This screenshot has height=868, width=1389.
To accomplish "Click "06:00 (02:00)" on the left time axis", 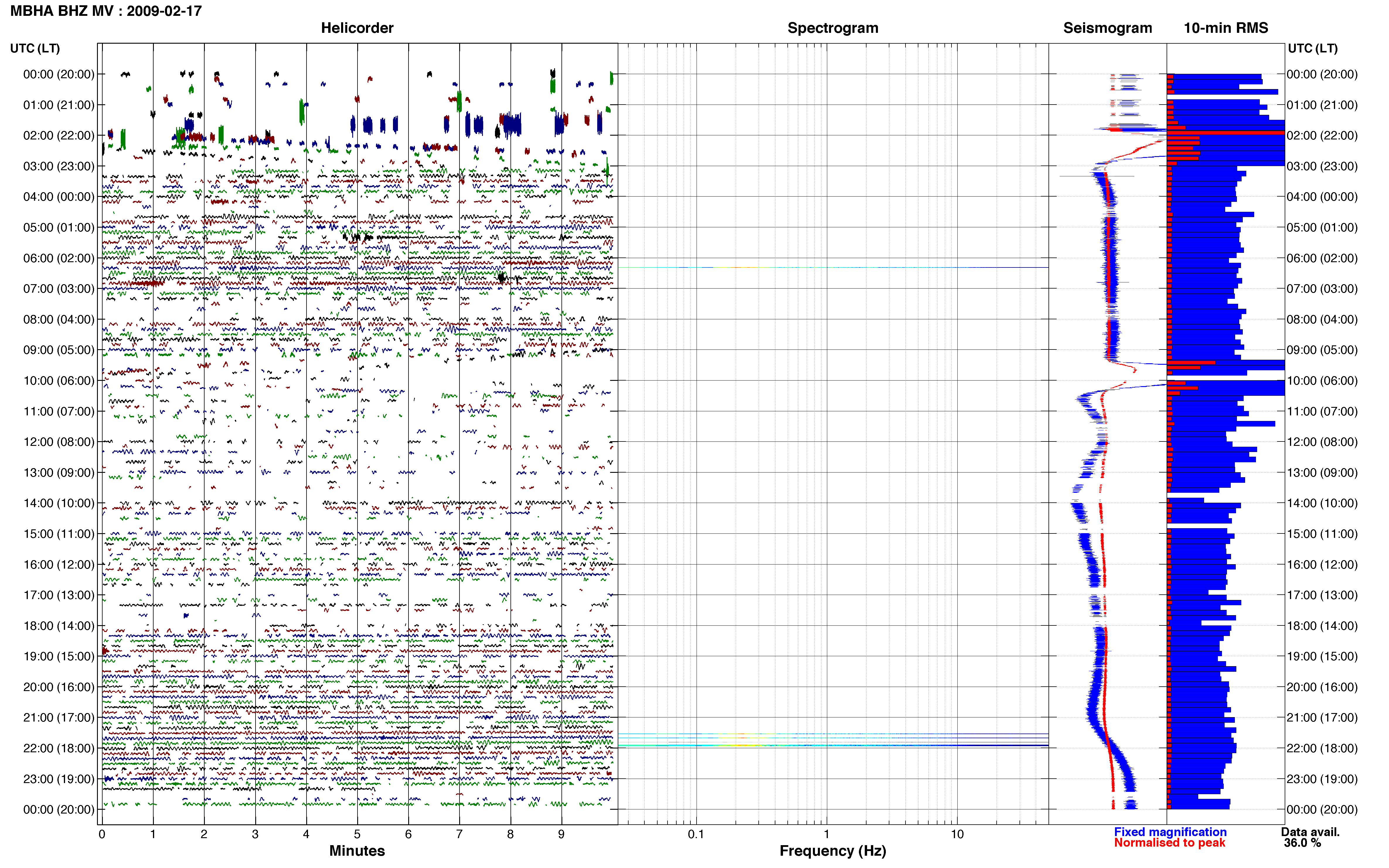I will point(59,258).
